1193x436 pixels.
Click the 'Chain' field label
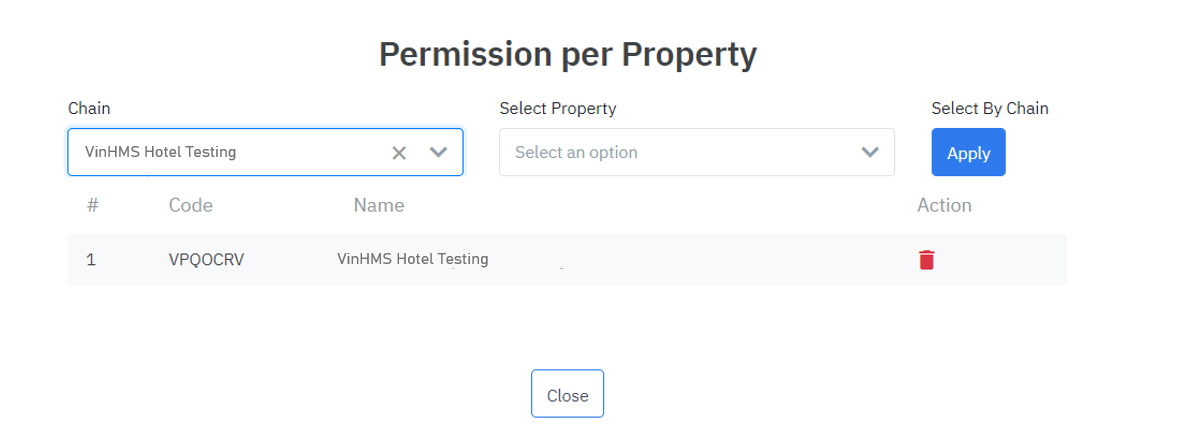[x=89, y=108]
